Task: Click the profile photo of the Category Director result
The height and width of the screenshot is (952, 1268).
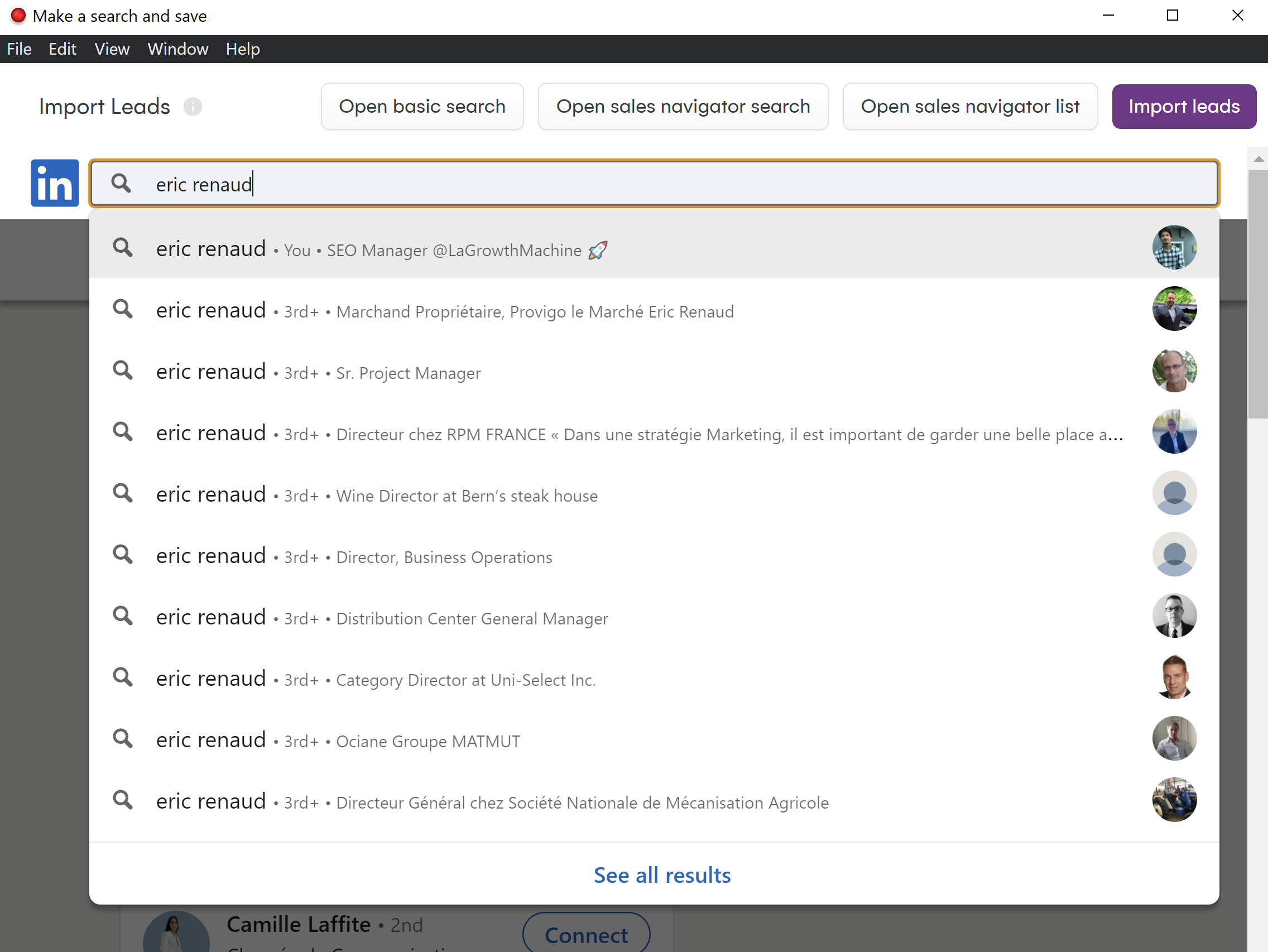Action: (x=1175, y=677)
